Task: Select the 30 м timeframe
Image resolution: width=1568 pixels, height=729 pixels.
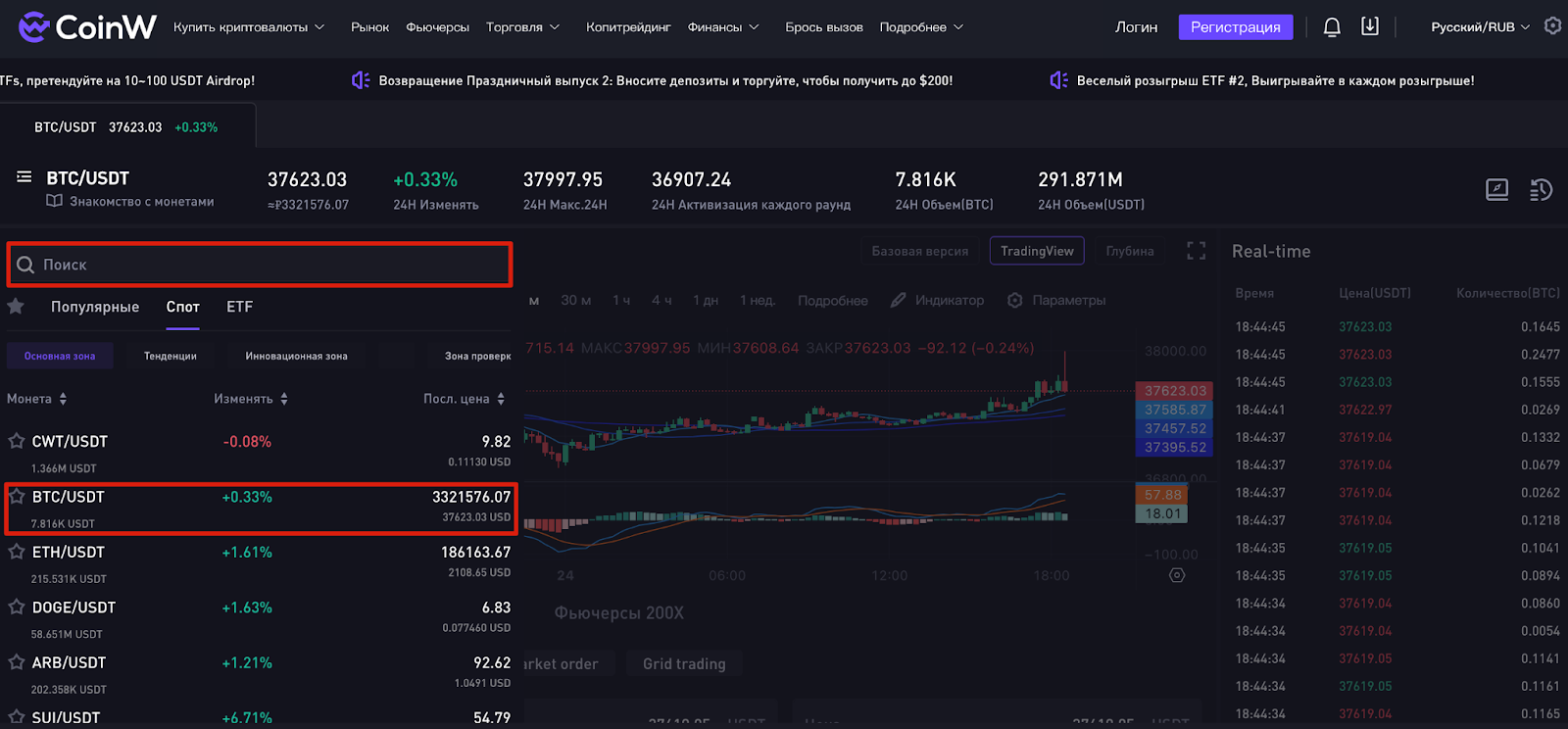Action: tap(575, 300)
